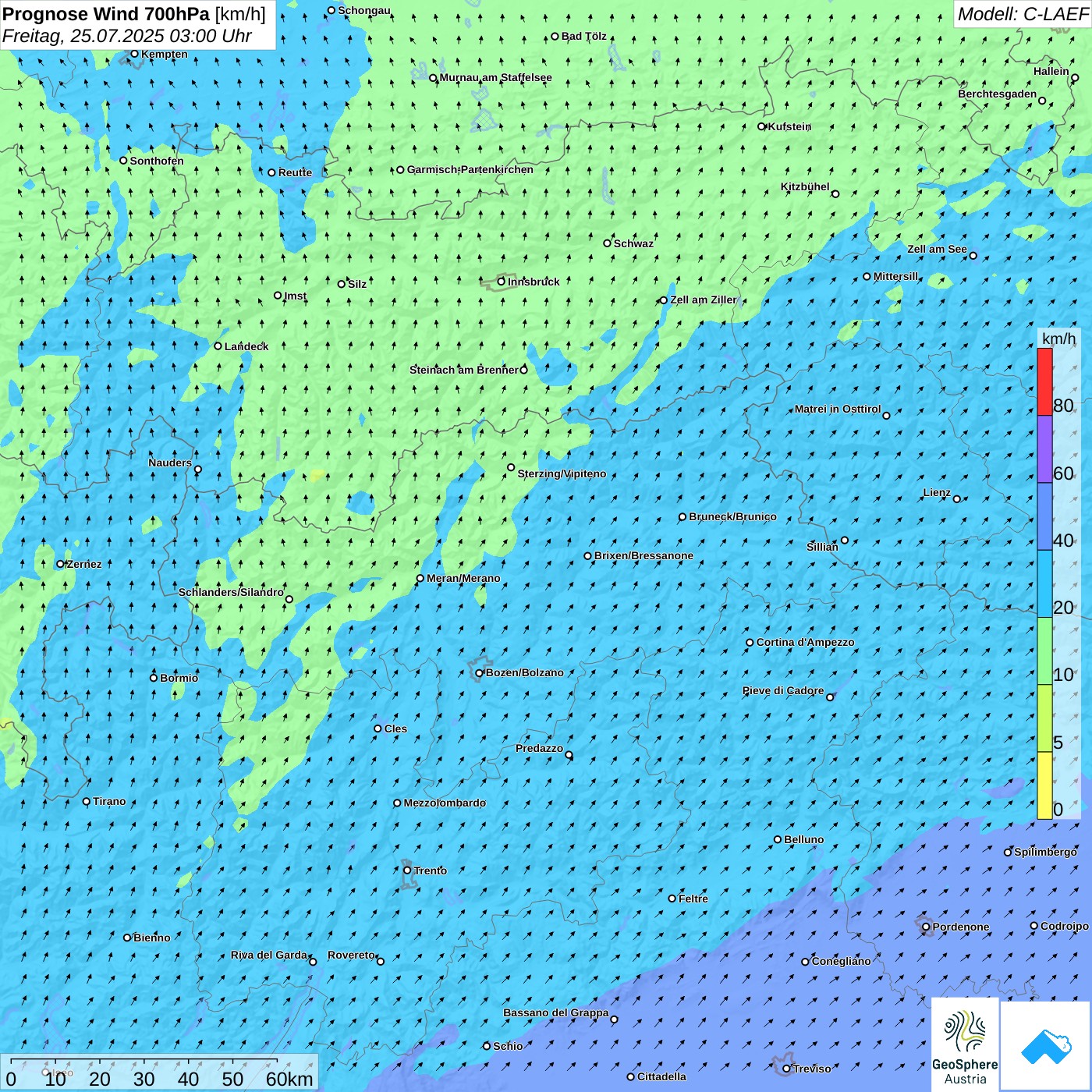
Task: Select the Bozen/Bolzano map marker circle
Action: point(480,673)
